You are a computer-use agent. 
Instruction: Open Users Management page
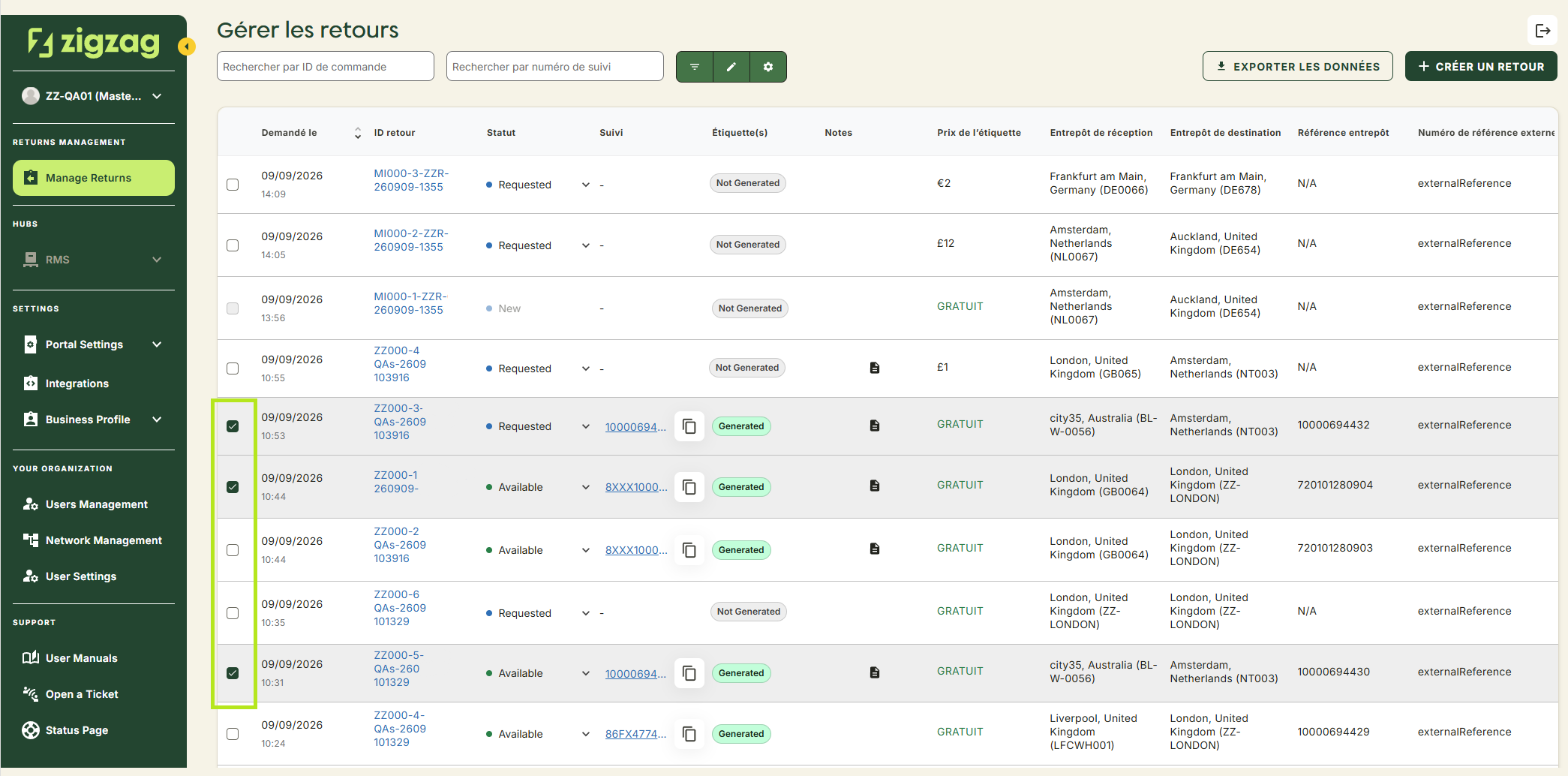point(96,504)
